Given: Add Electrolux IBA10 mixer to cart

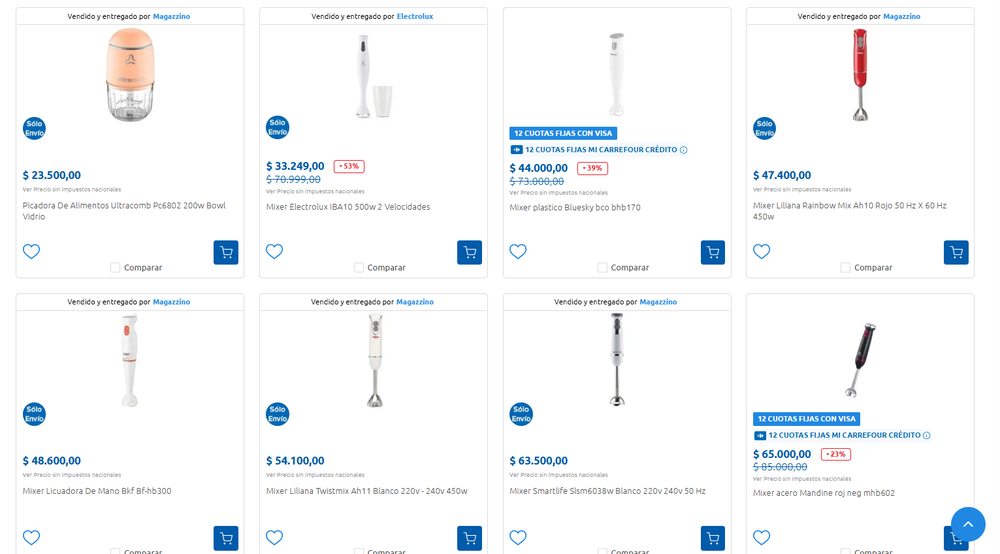Looking at the screenshot, I should 469,252.
